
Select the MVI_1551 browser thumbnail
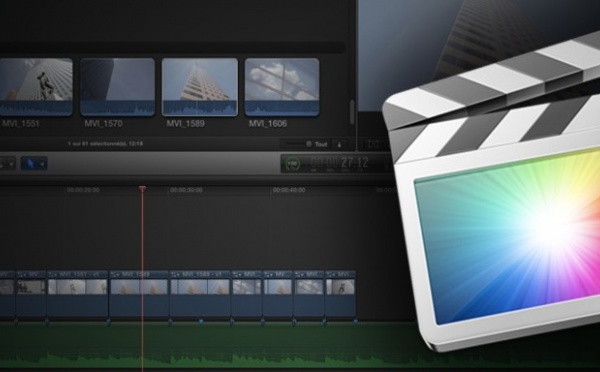tap(36, 87)
